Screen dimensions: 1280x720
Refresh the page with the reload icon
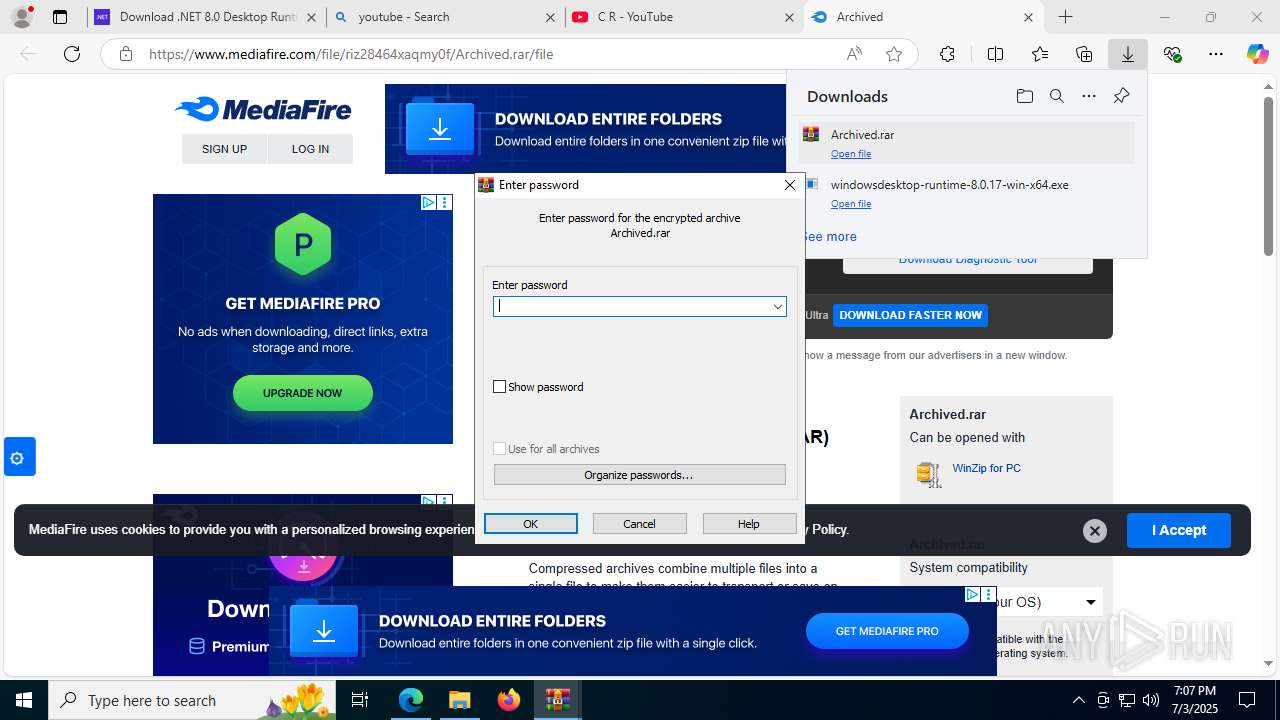[x=72, y=54]
